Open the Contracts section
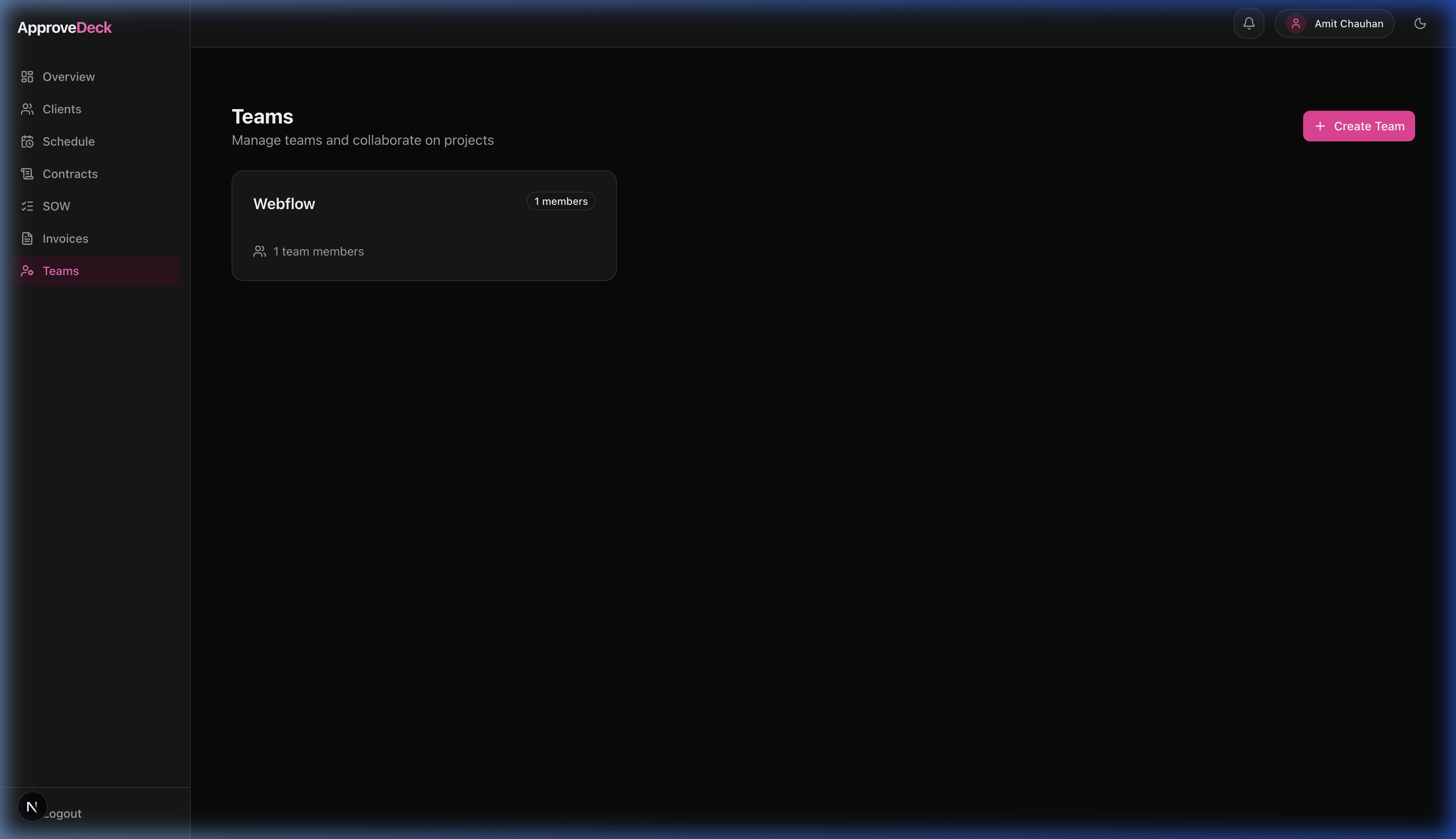The height and width of the screenshot is (839, 1456). (70, 173)
